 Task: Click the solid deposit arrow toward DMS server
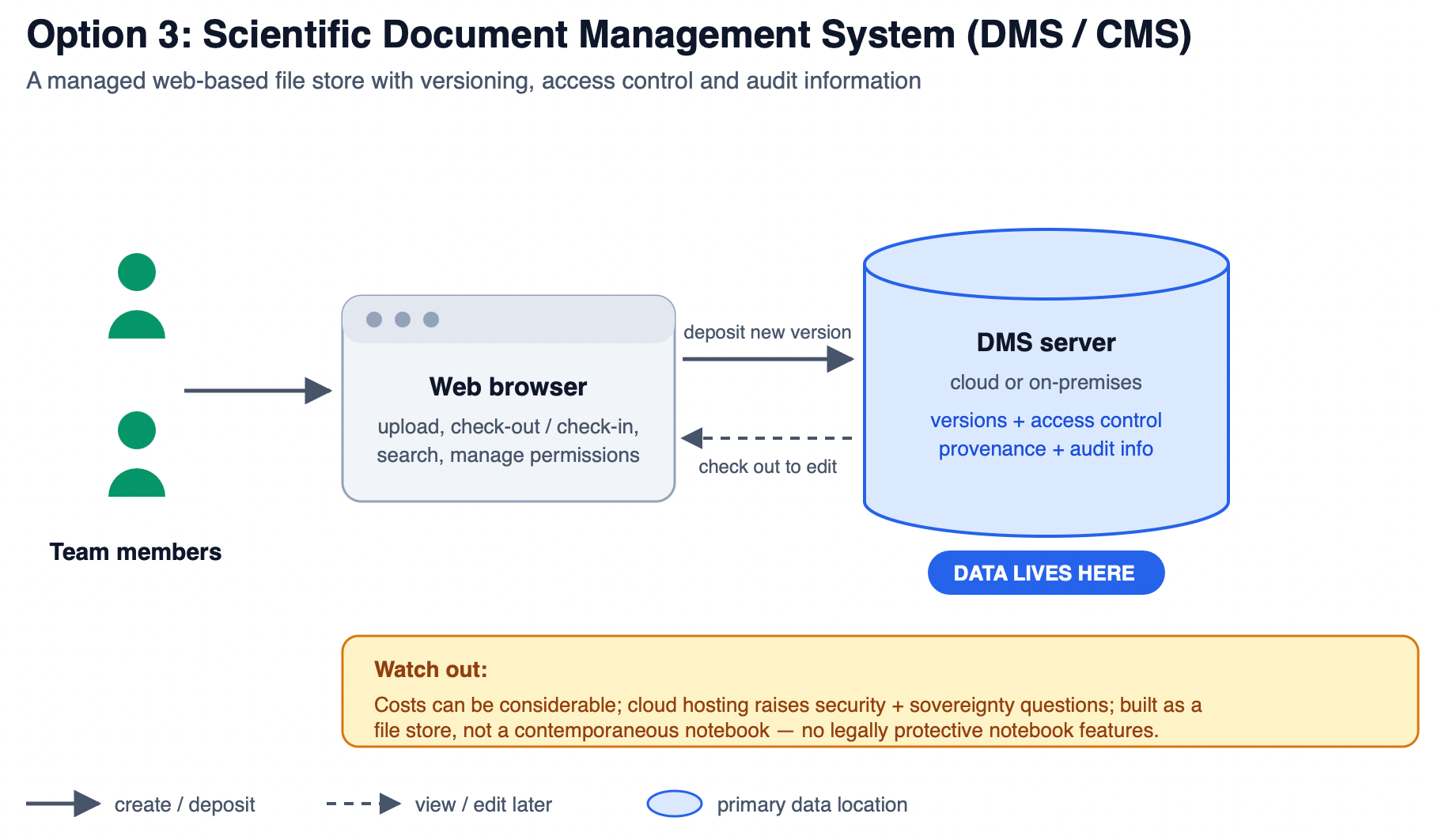(768, 359)
